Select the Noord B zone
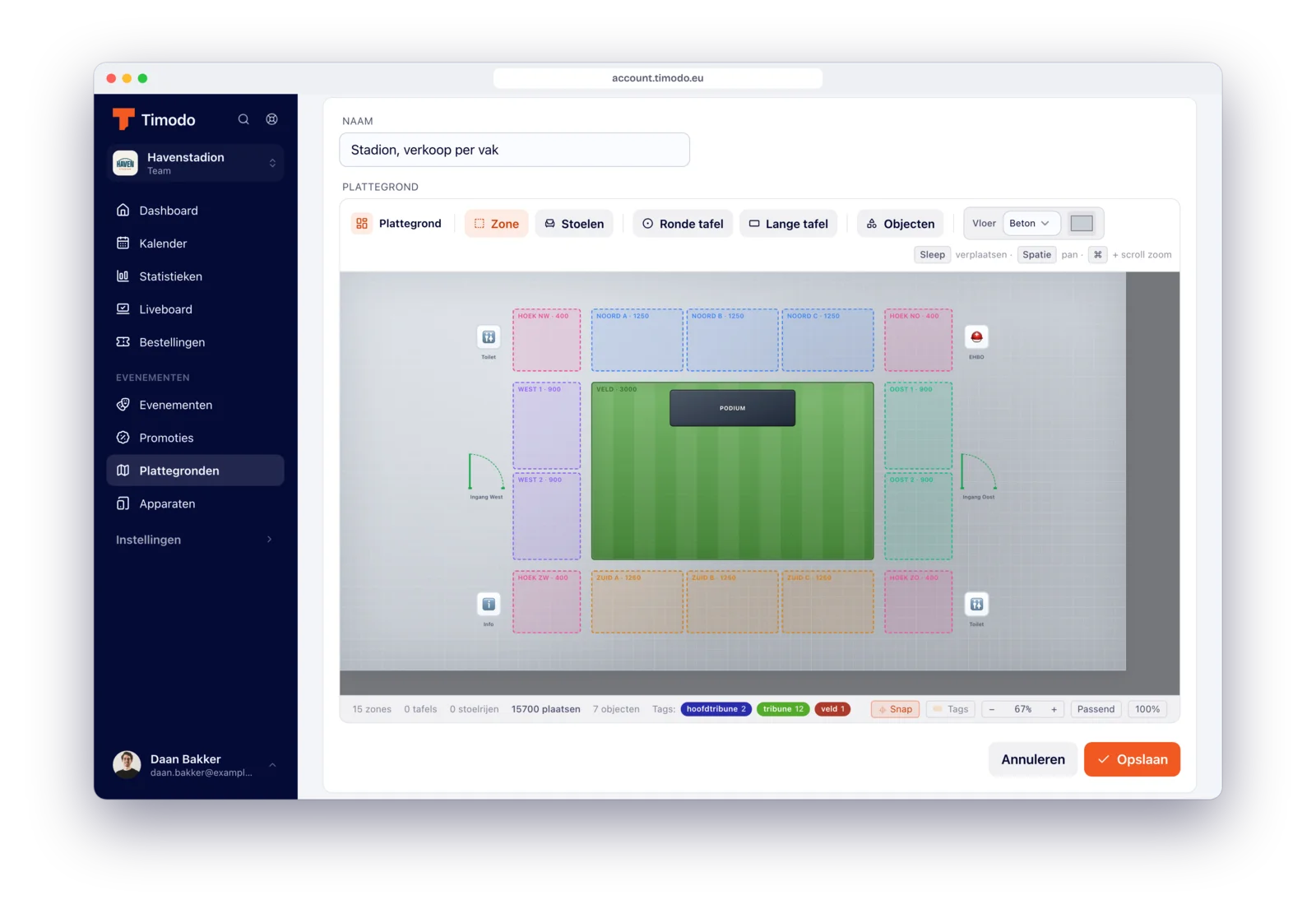Viewport: 1316px width, 909px height. point(732,341)
